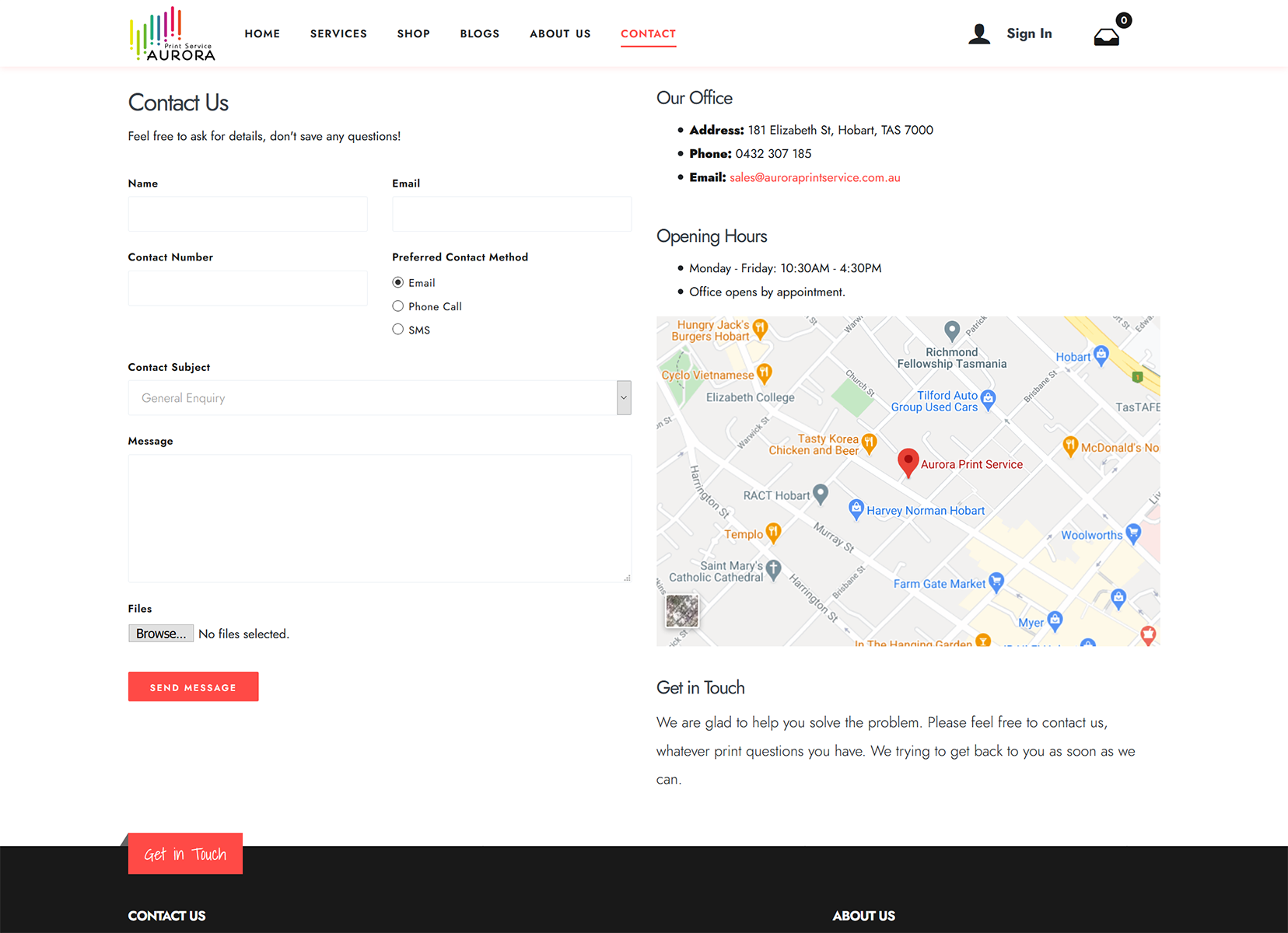Click the Aurora Print Service logo

click(x=172, y=33)
